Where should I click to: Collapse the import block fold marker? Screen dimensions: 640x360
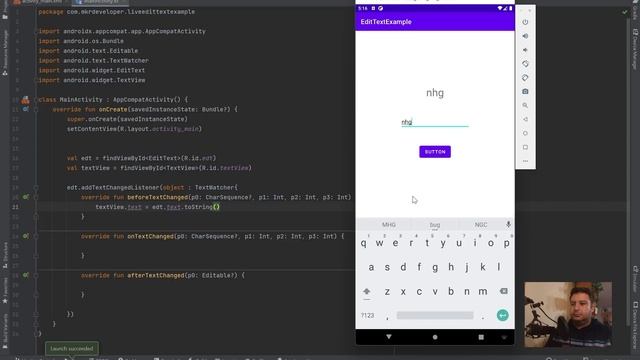point(36,31)
